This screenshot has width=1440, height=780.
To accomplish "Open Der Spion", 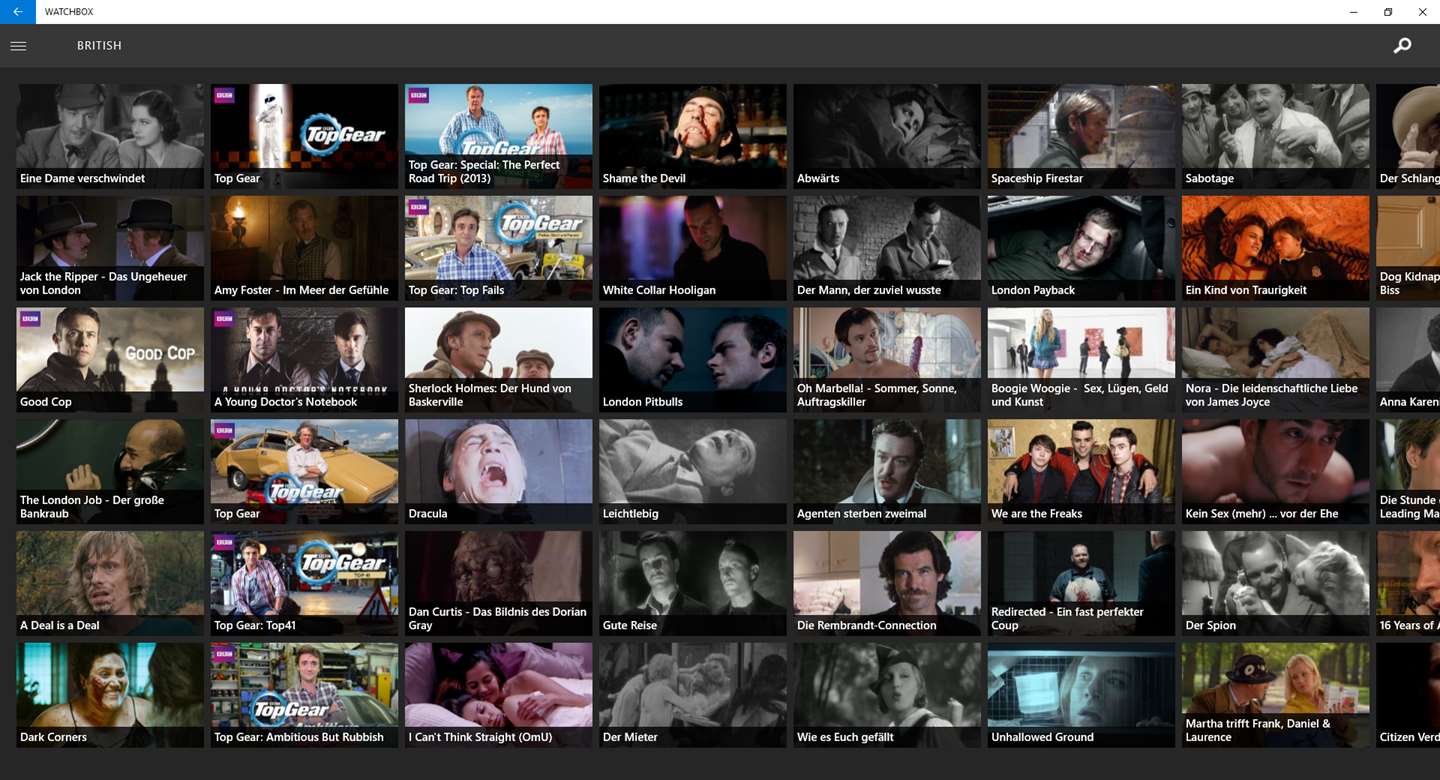I will (x=1275, y=584).
